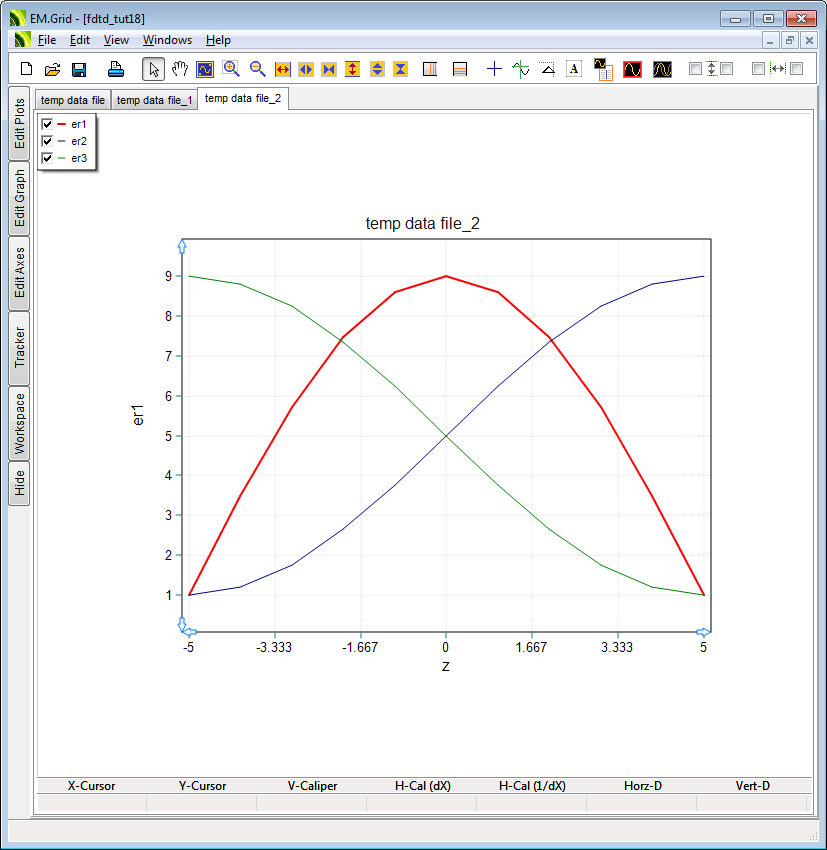Click the New file icon
The image size is (827, 850).
point(27,69)
